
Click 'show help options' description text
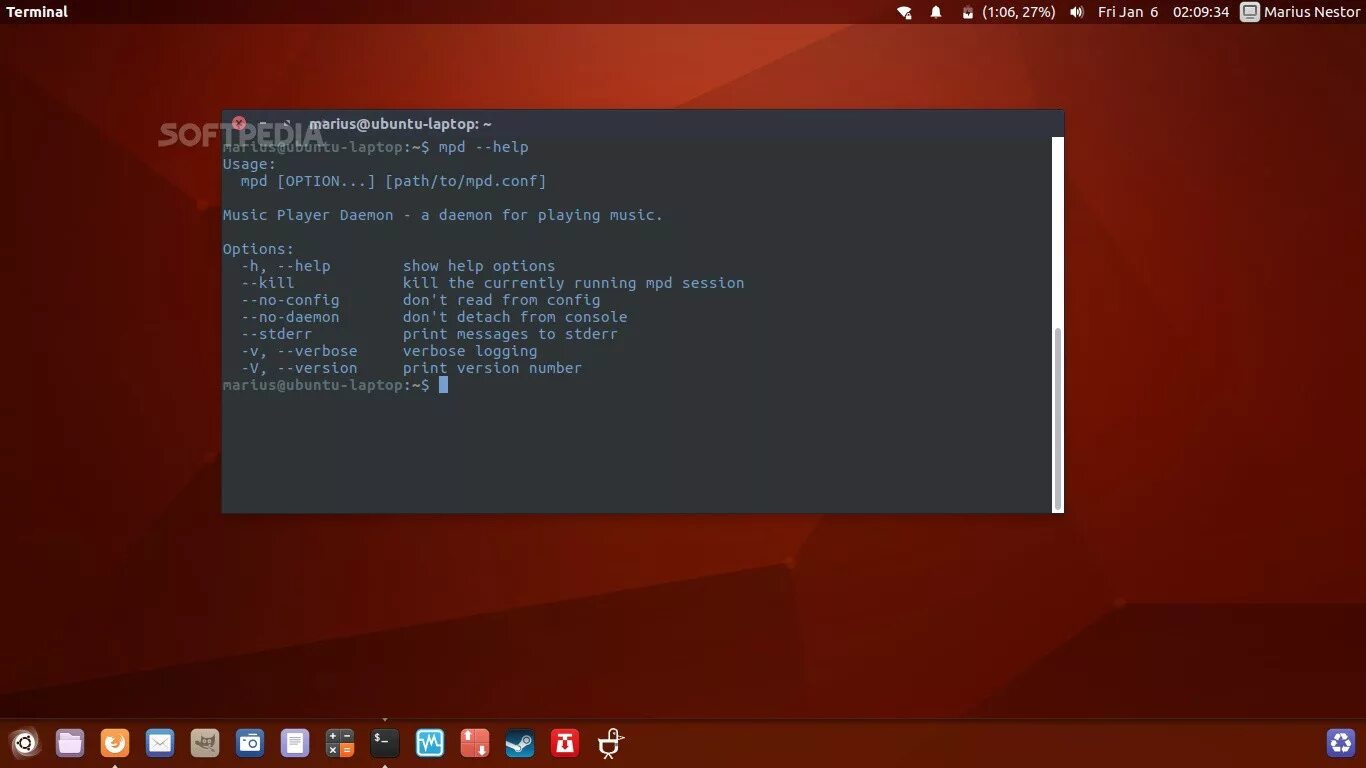(x=479, y=266)
